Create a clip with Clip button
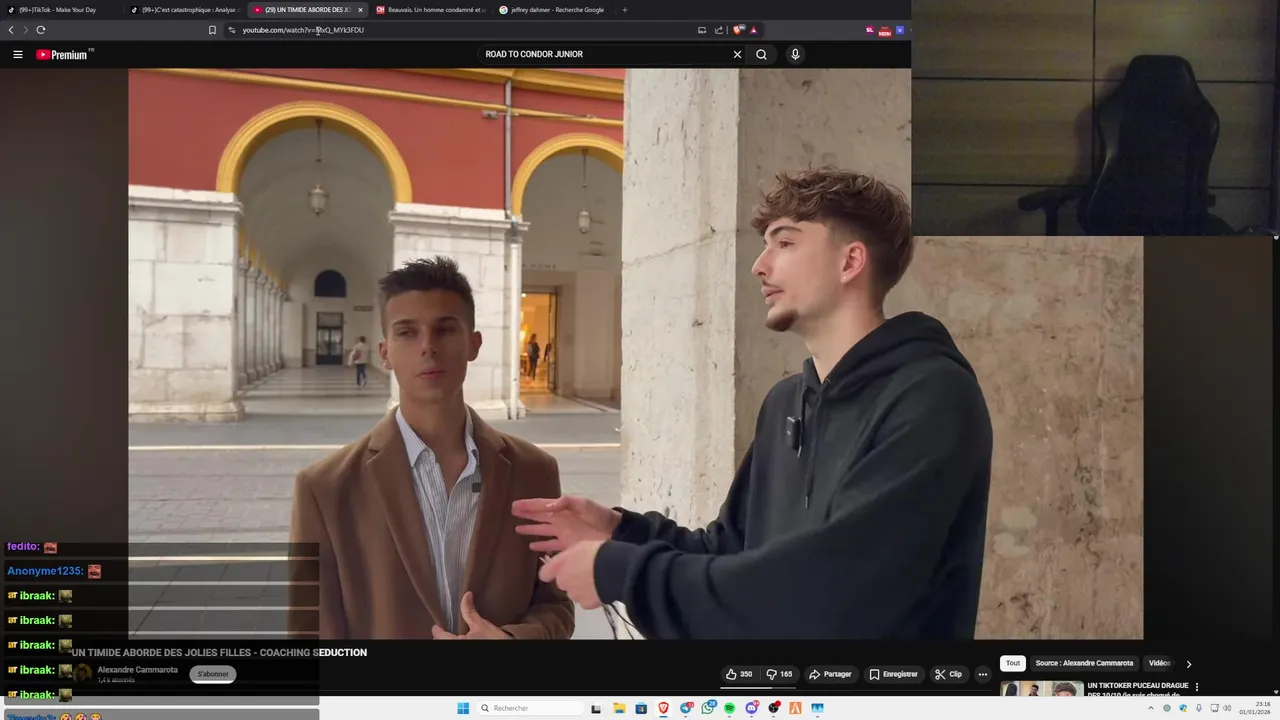This screenshot has width=1280, height=720. [948, 674]
